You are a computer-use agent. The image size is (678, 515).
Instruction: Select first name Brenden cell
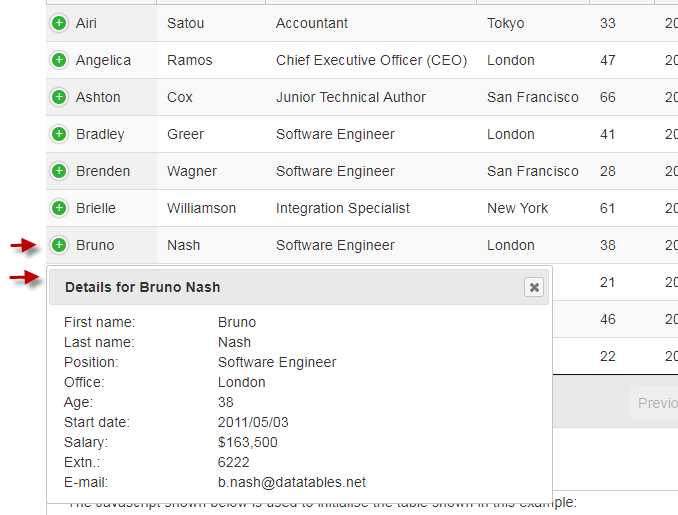pos(102,171)
